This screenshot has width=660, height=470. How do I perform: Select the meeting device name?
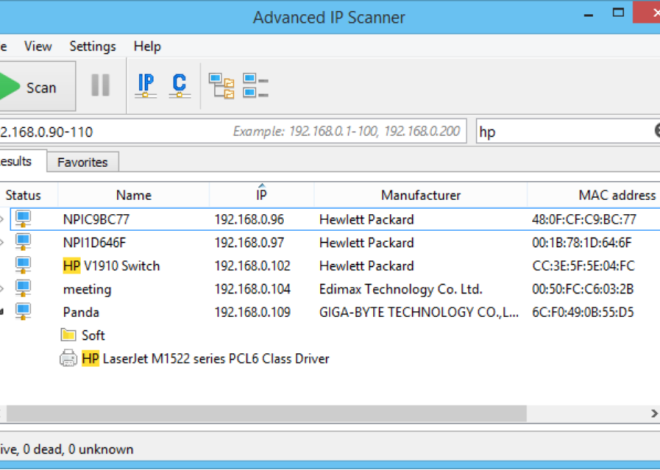(x=87, y=289)
